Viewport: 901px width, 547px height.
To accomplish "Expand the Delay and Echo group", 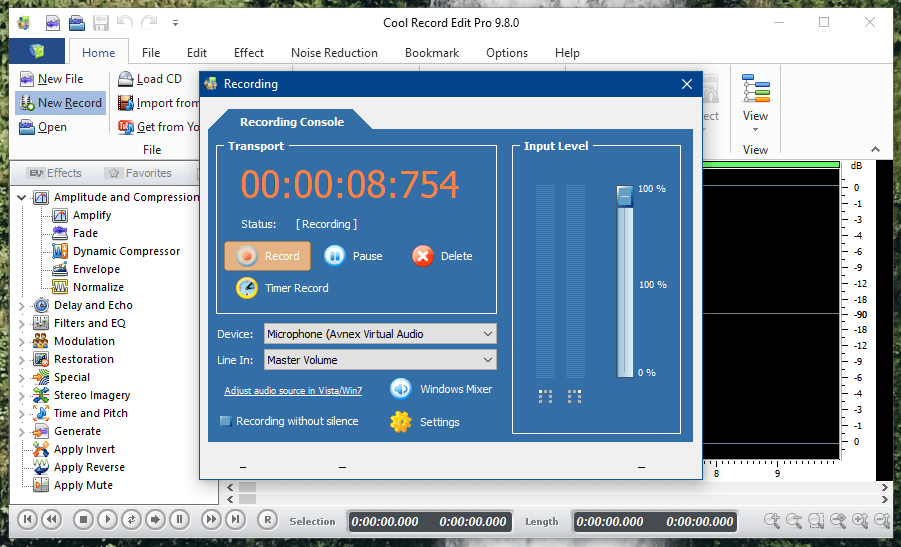I will pyautogui.click(x=22, y=306).
